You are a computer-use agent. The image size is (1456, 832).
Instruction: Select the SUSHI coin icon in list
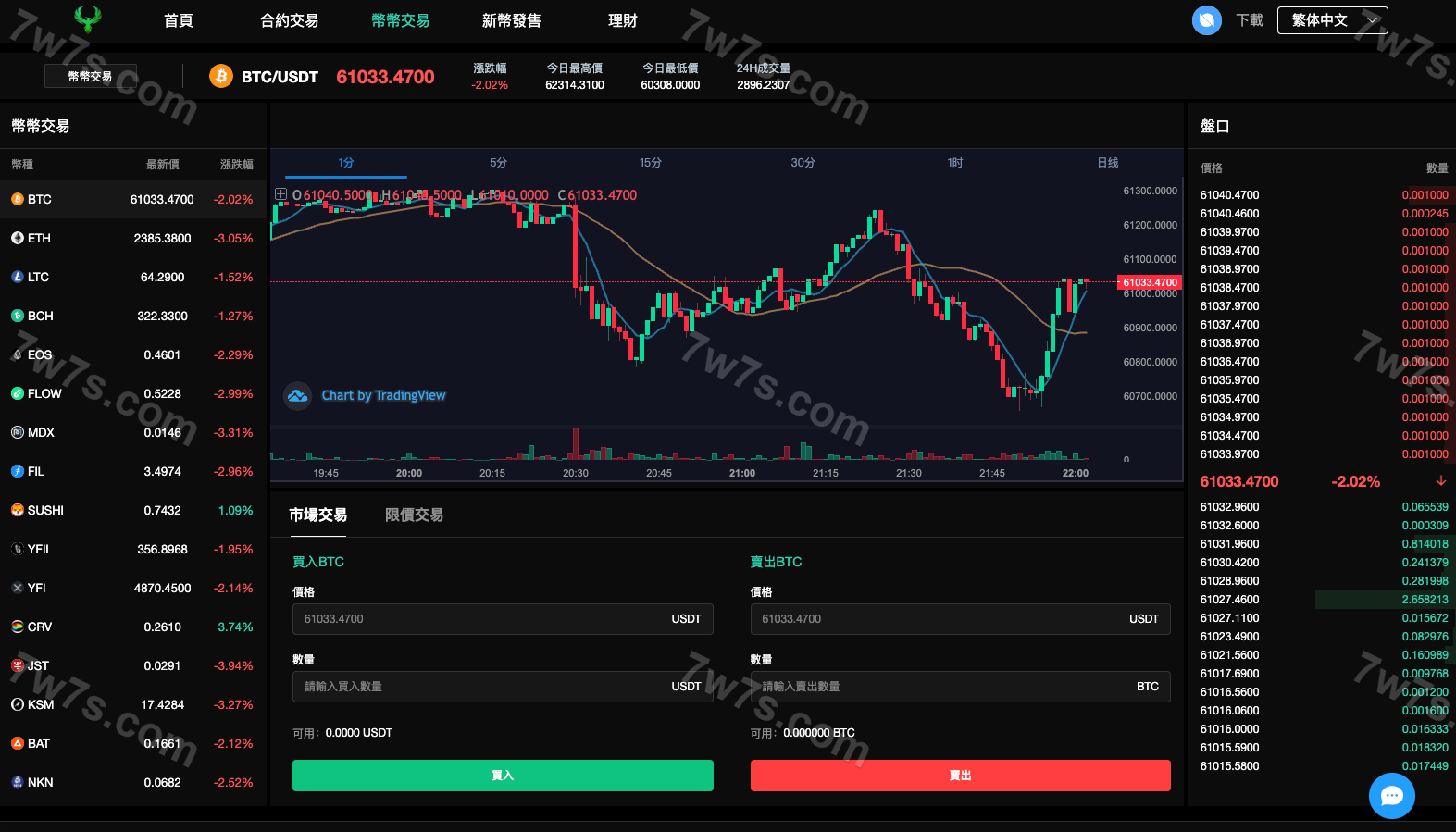tap(18, 510)
